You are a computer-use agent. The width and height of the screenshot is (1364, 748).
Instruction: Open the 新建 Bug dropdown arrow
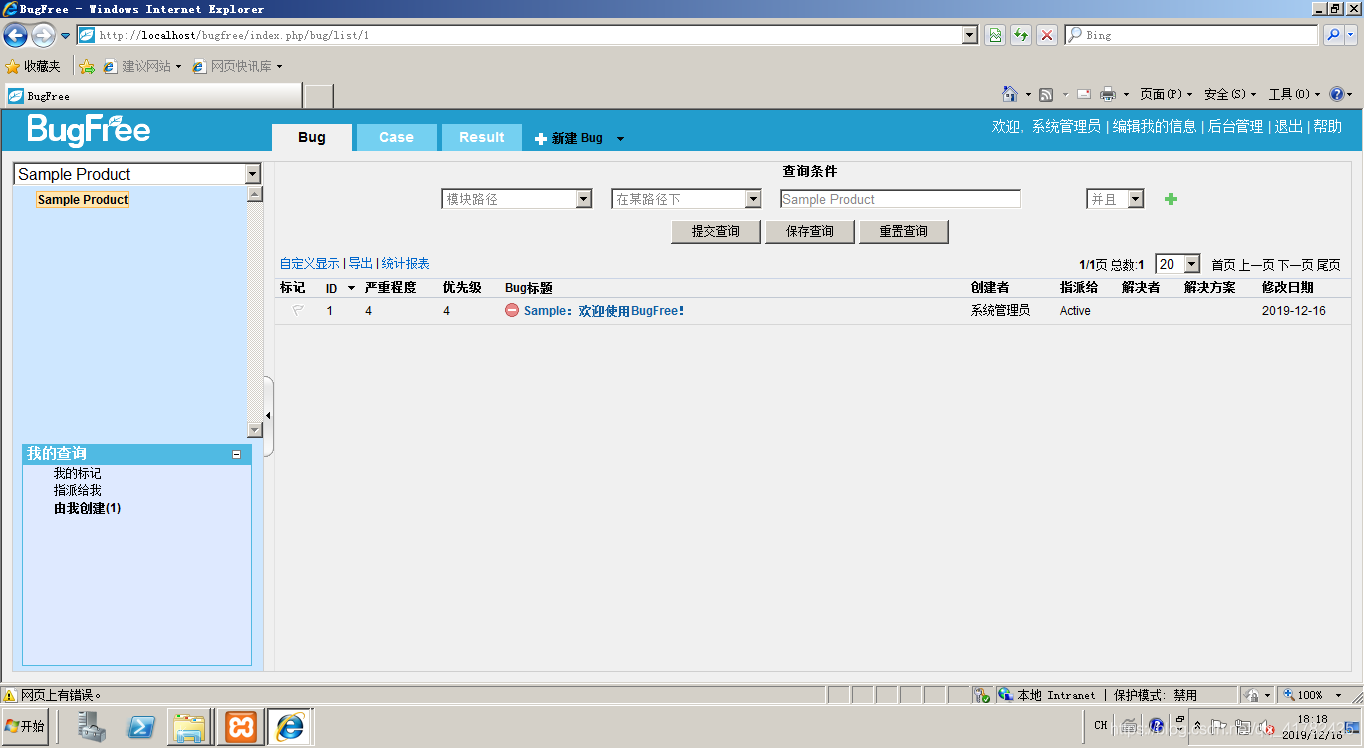click(620, 139)
